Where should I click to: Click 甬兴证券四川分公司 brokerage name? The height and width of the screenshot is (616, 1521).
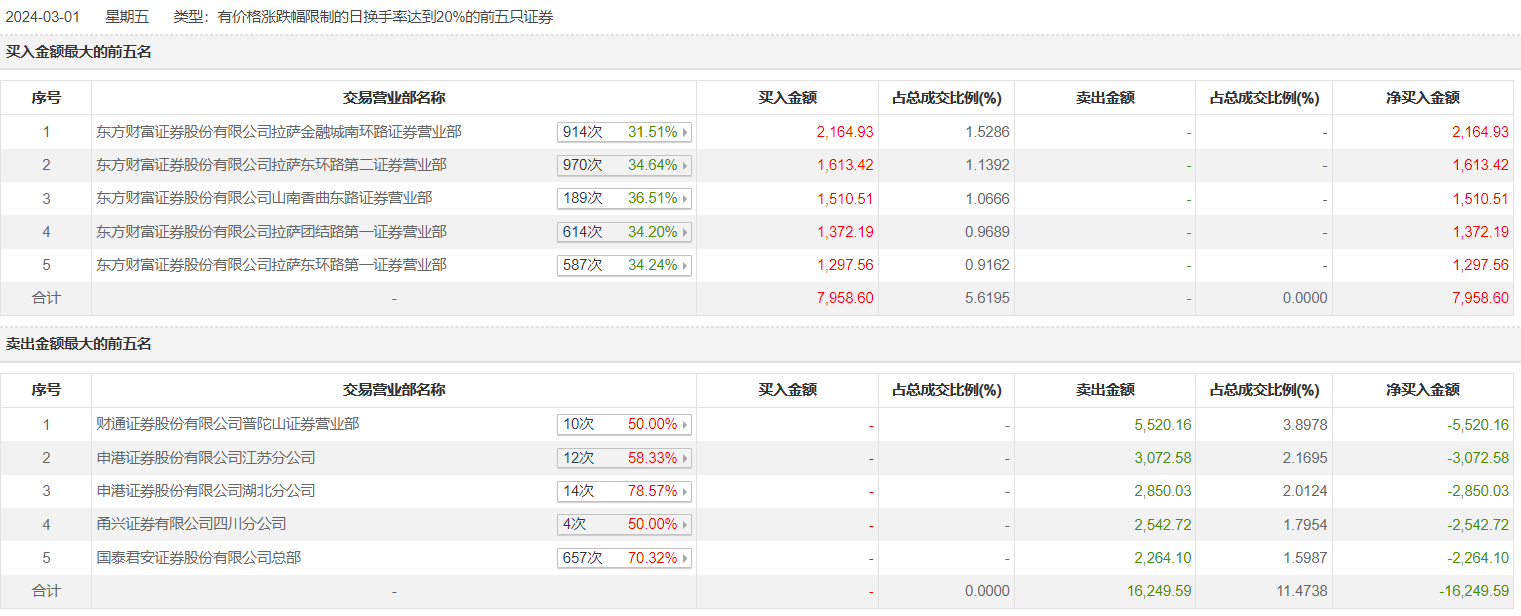[x=191, y=524]
